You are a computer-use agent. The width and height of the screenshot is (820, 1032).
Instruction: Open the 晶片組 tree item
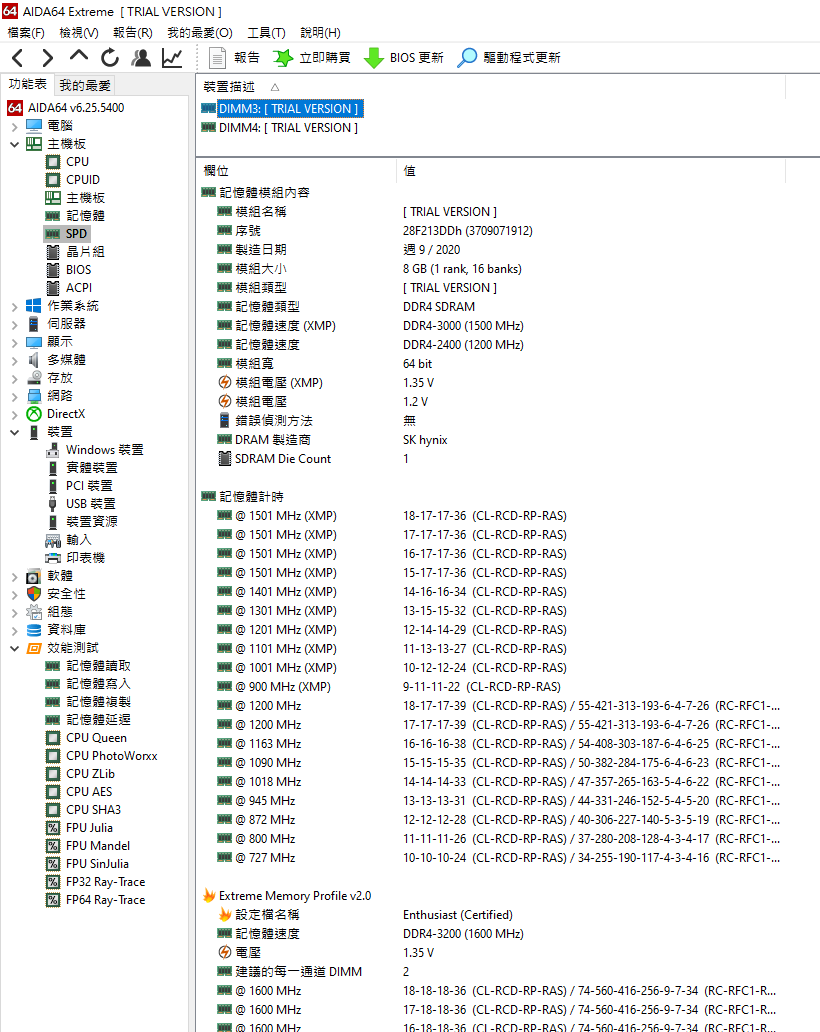point(86,252)
